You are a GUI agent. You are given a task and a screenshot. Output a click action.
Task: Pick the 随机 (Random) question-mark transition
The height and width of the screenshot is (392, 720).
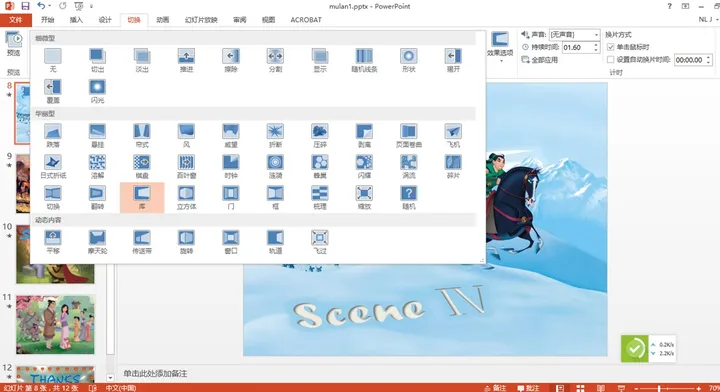click(409, 197)
